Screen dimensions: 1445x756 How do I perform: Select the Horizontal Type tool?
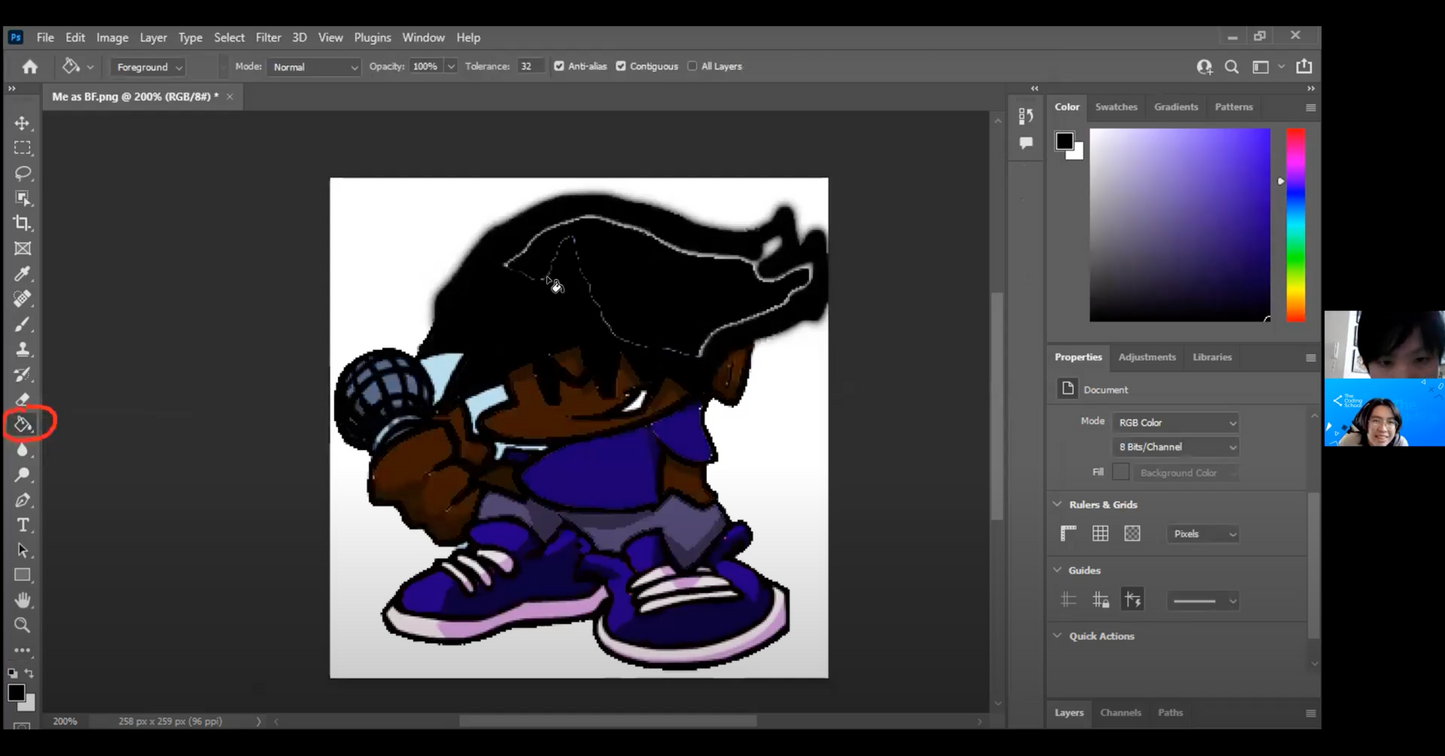pos(22,525)
